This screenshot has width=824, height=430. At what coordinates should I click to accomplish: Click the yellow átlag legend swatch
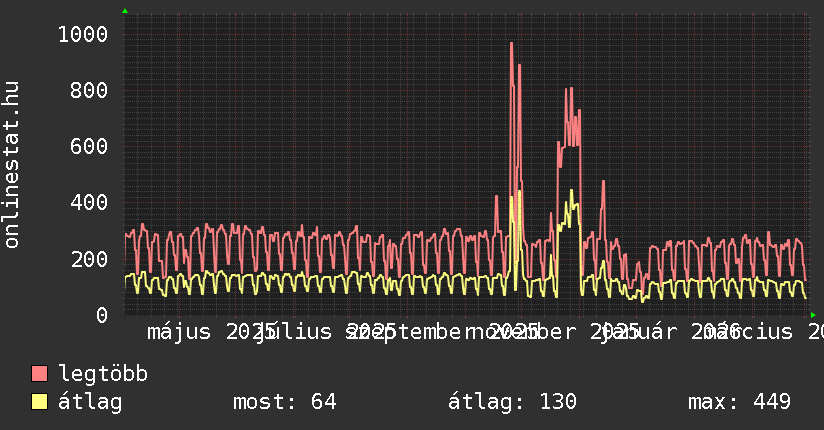click(39, 403)
